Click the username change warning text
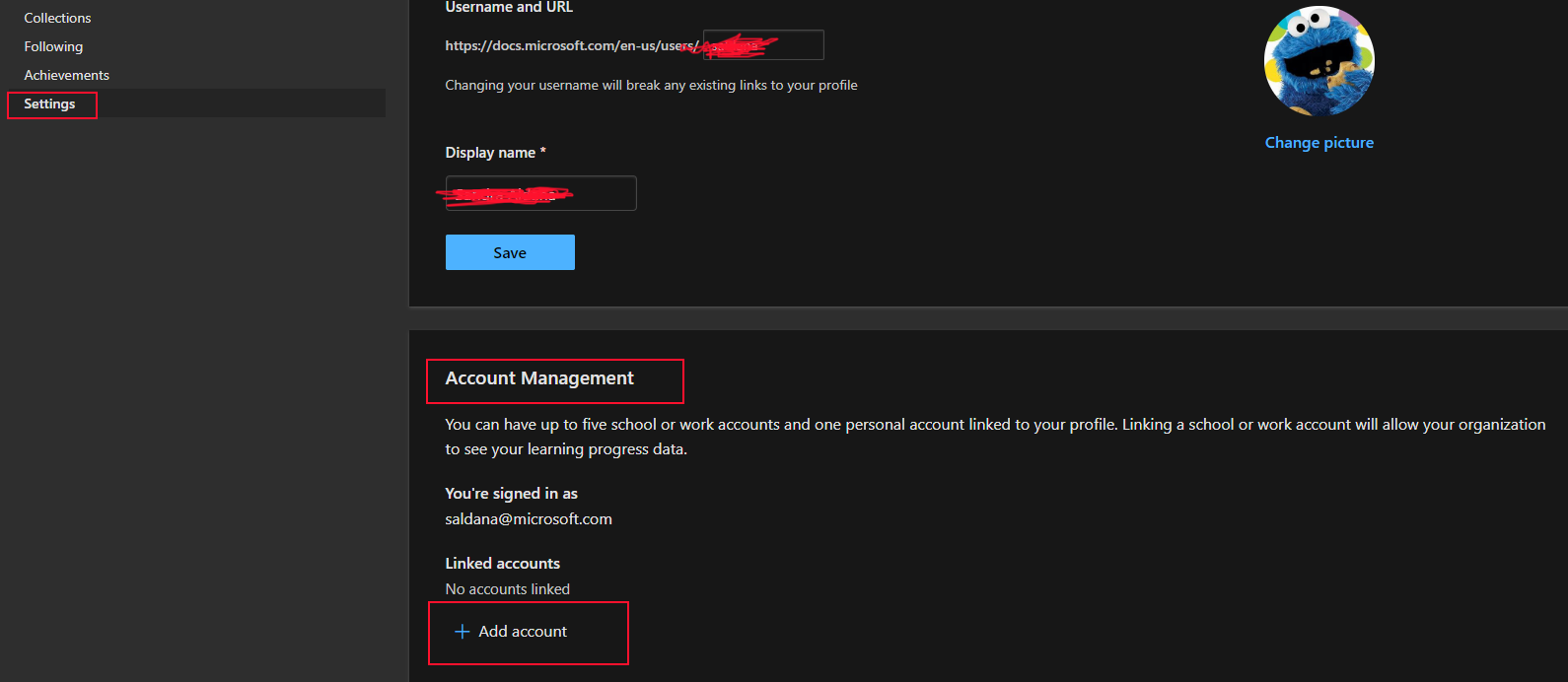 (x=651, y=86)
